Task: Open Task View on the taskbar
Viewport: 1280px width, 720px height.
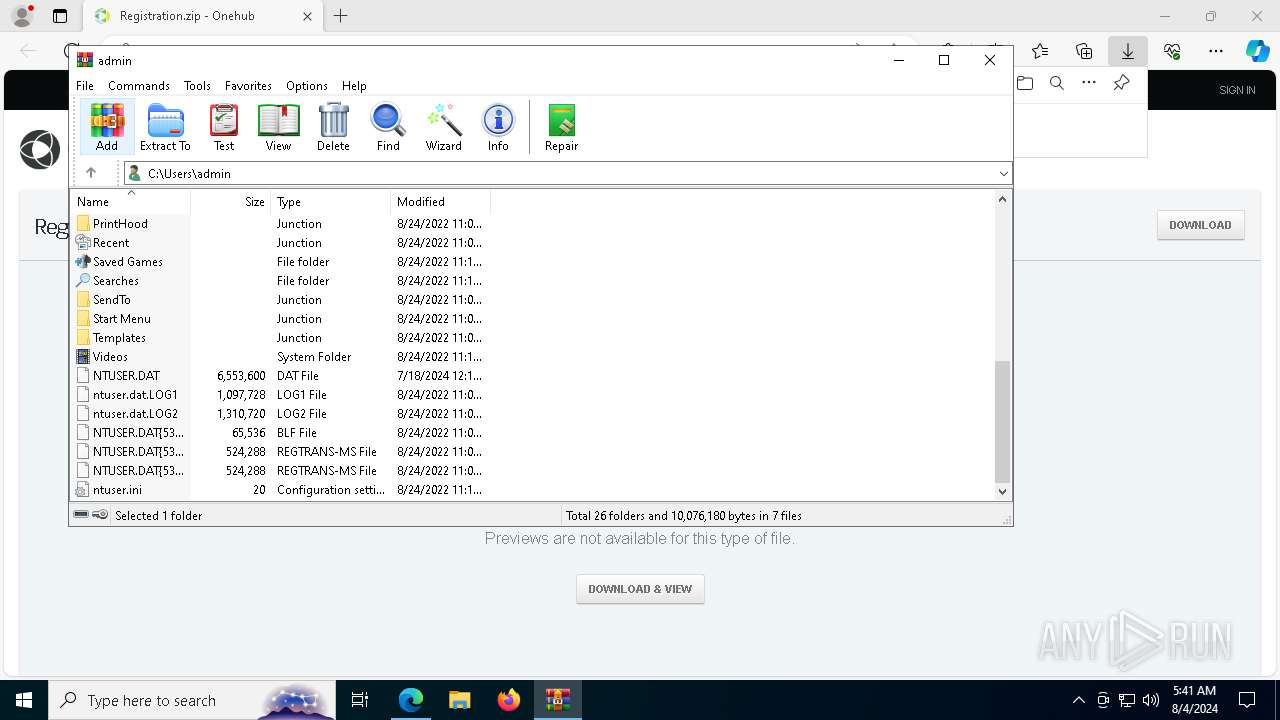Action: [x=360, y=700]
